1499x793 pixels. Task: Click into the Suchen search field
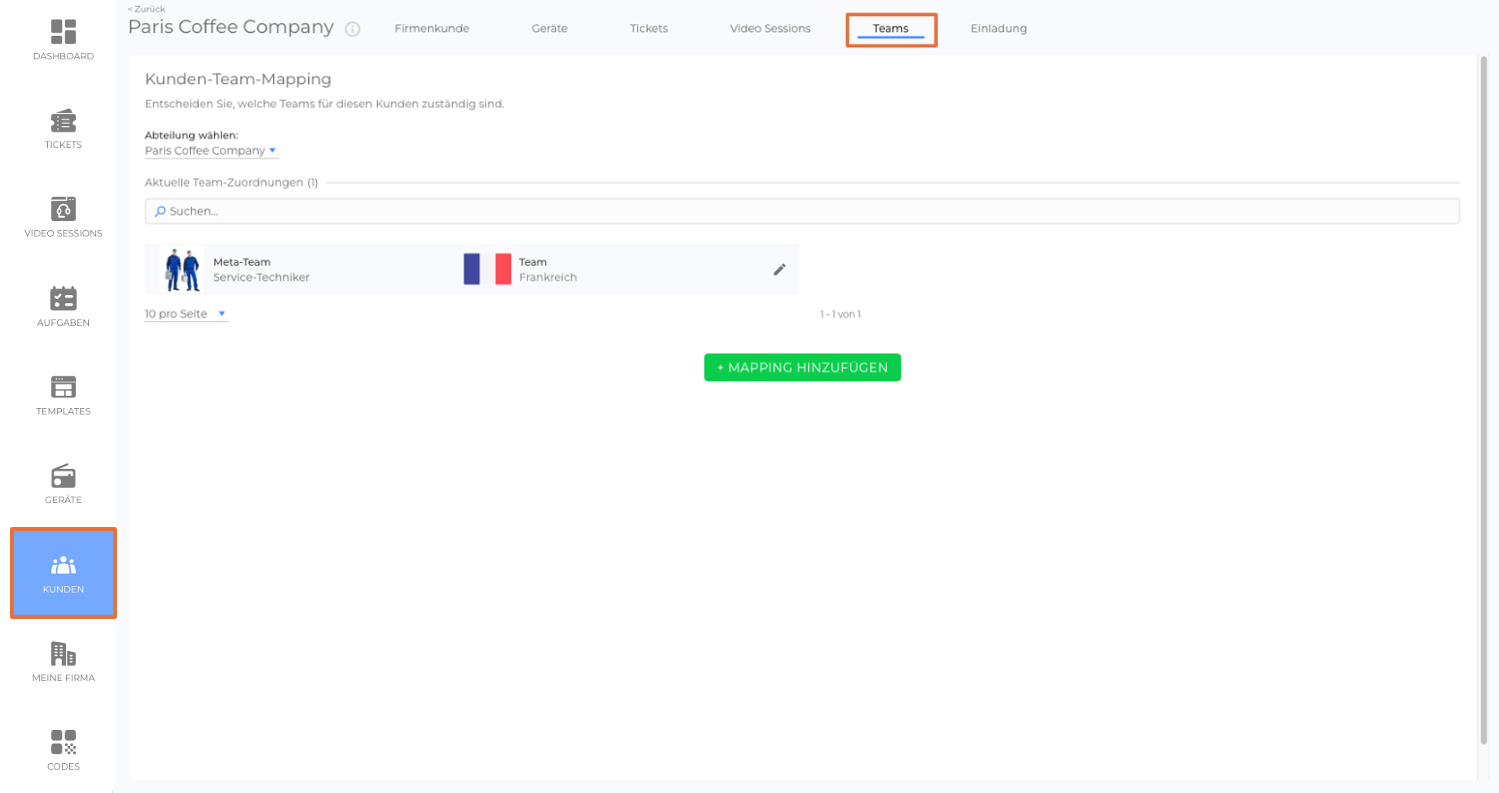[x=802, y=211]
